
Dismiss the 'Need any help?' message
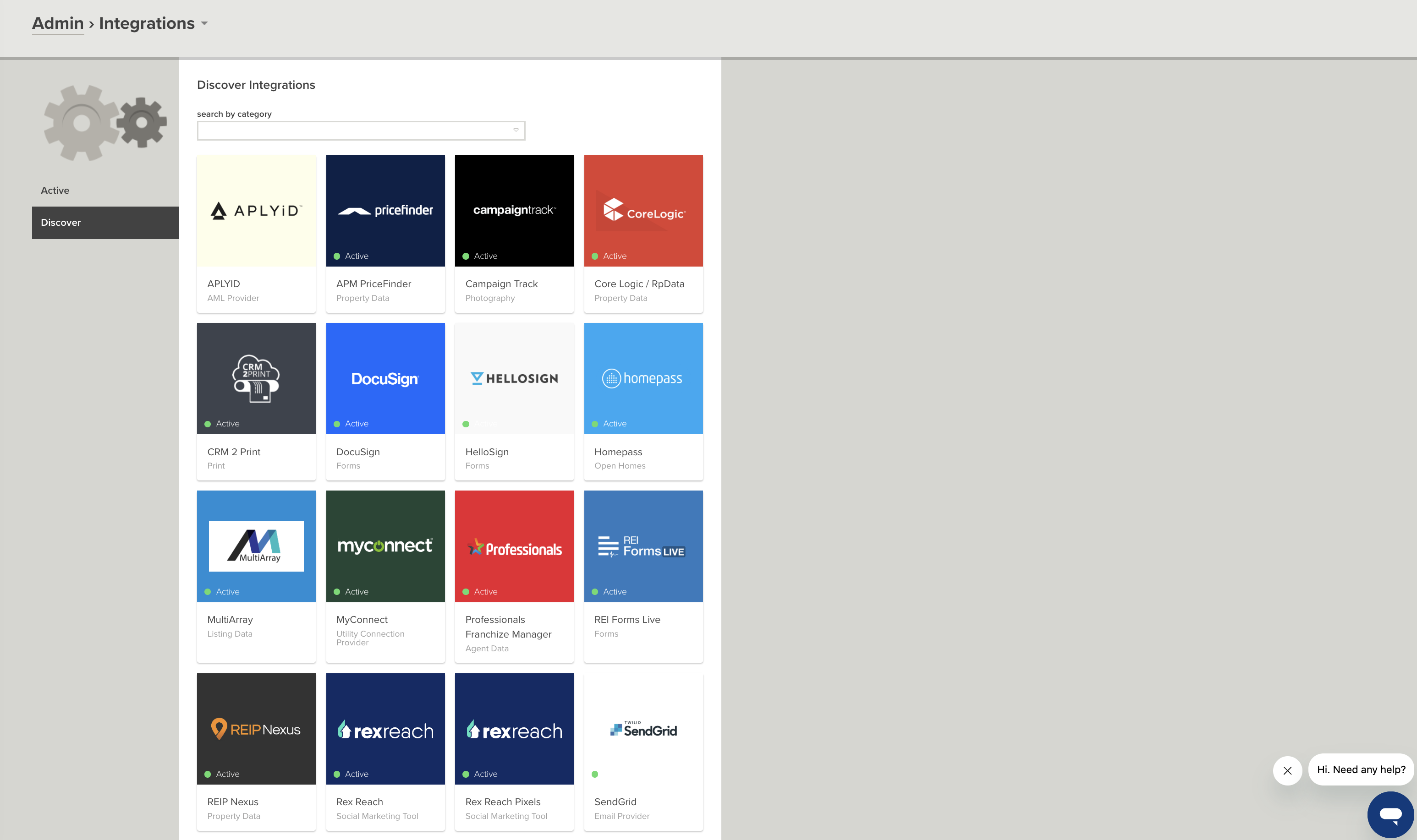[1287, 770]
